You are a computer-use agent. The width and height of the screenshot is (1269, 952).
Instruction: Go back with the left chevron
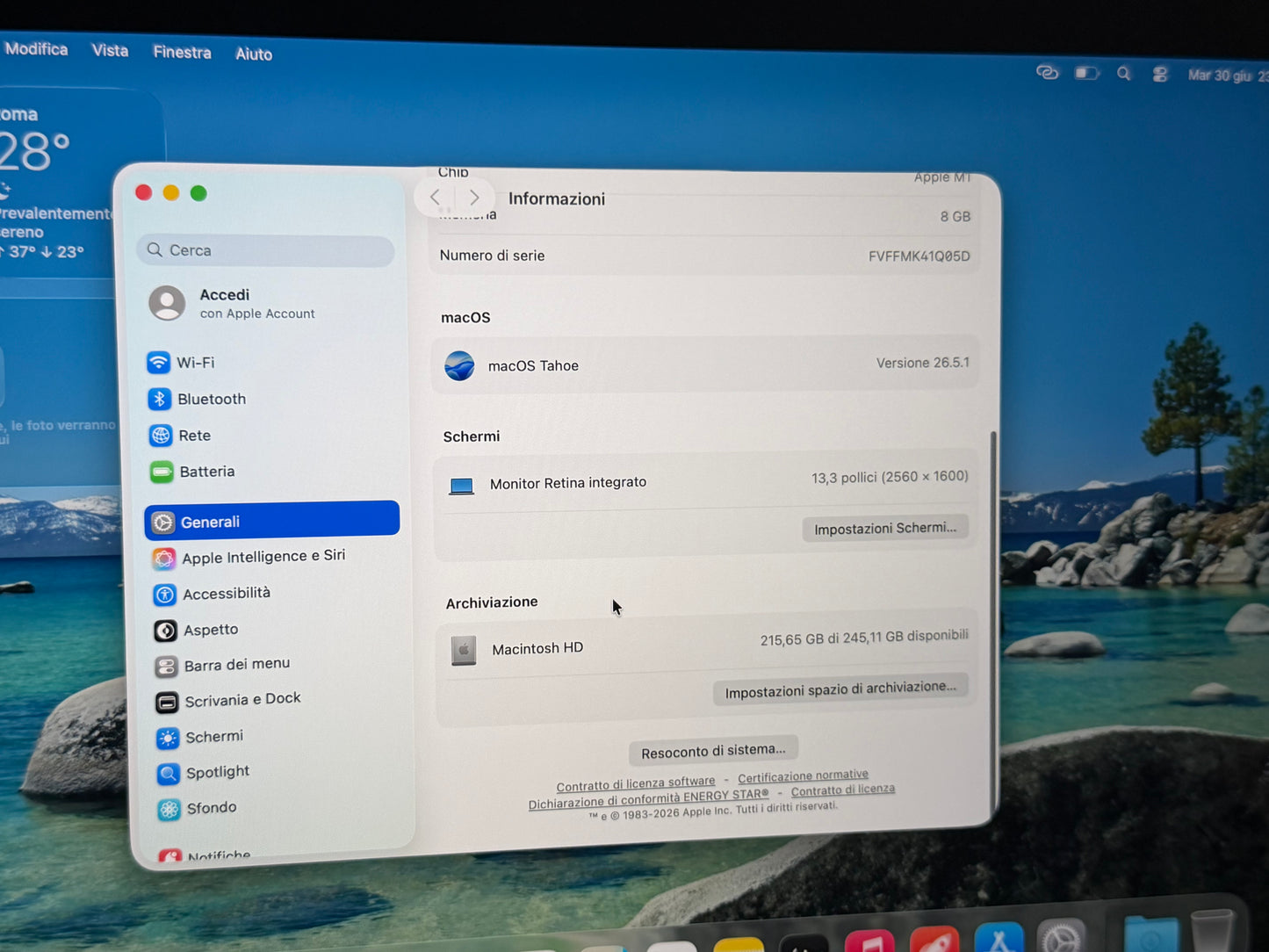[x=436, y=197]
